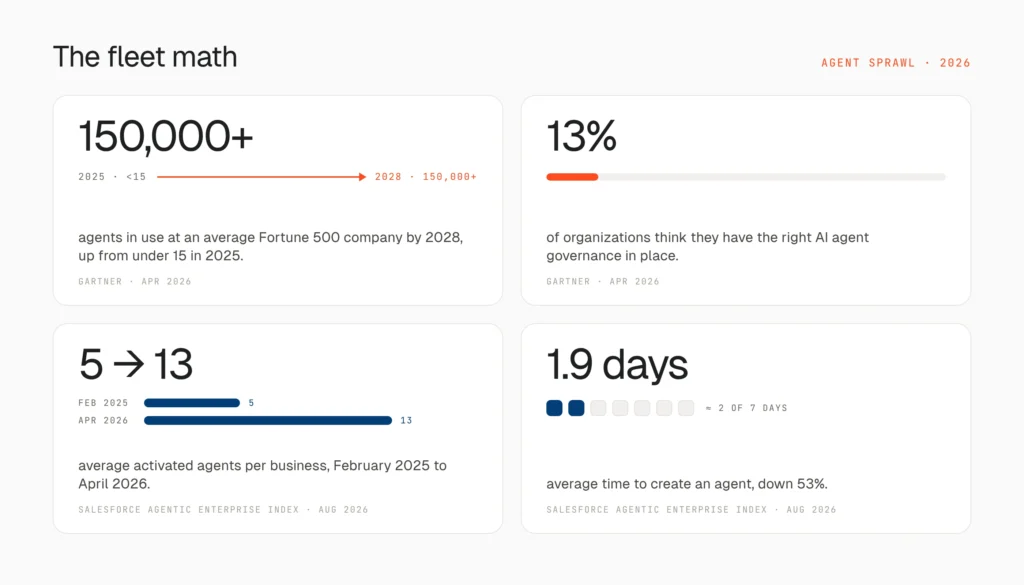Click the first filled blue day square
This screenshot has height=585, width=1024.
coord(554,408)
